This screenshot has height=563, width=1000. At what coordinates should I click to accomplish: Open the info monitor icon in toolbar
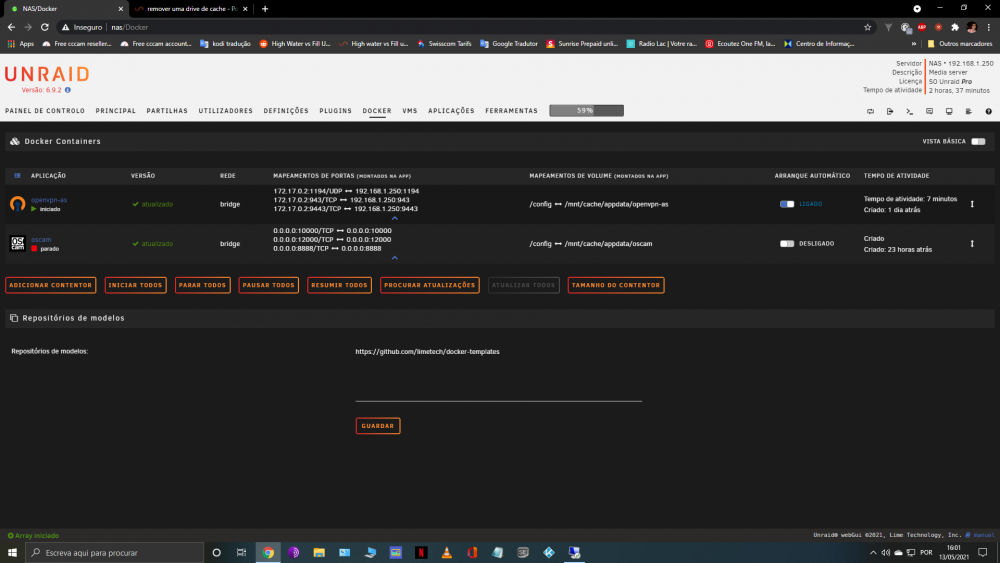tap(949, 111)
